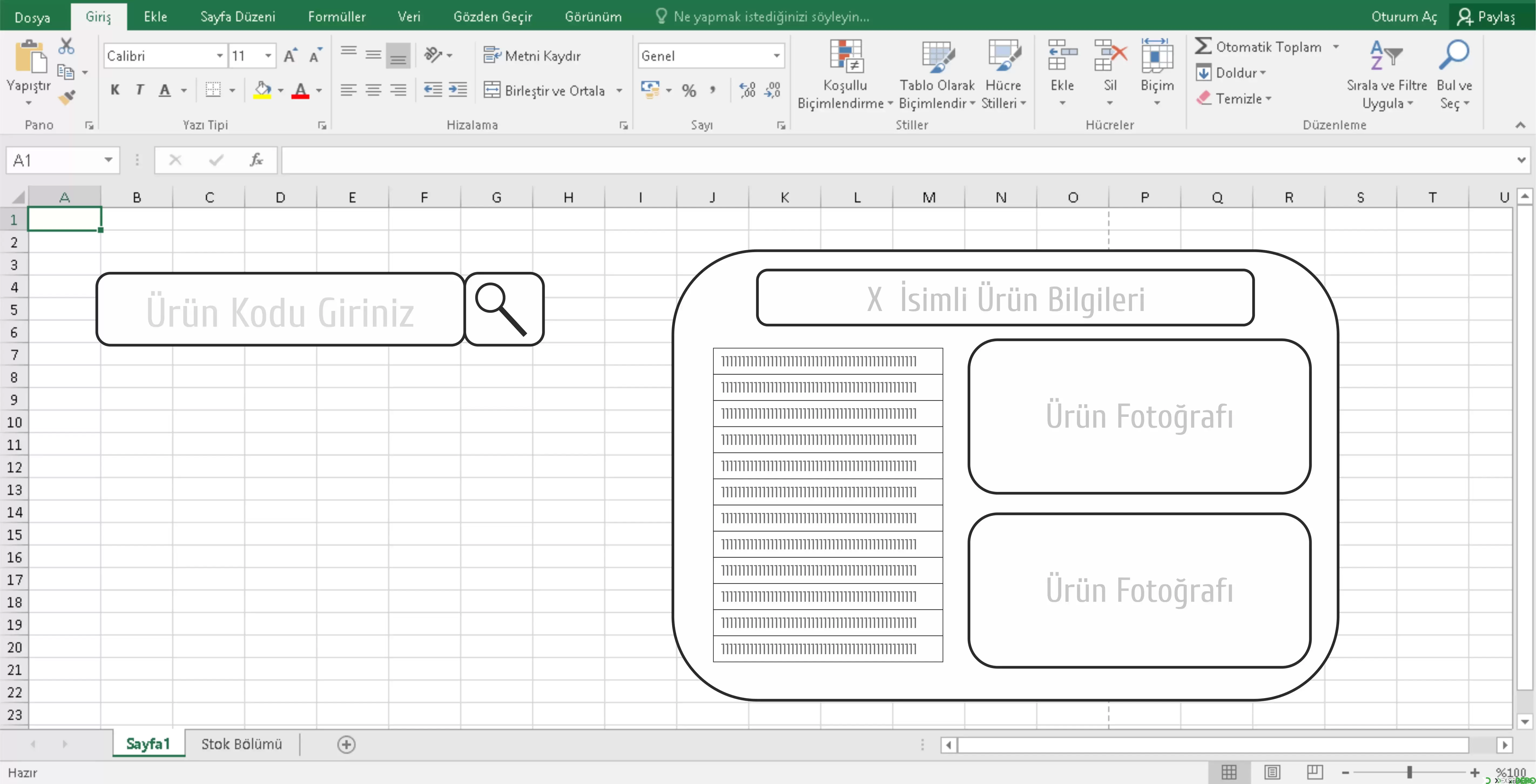
Task: Decrease decimal places icon
Action: tap(772, 90)
